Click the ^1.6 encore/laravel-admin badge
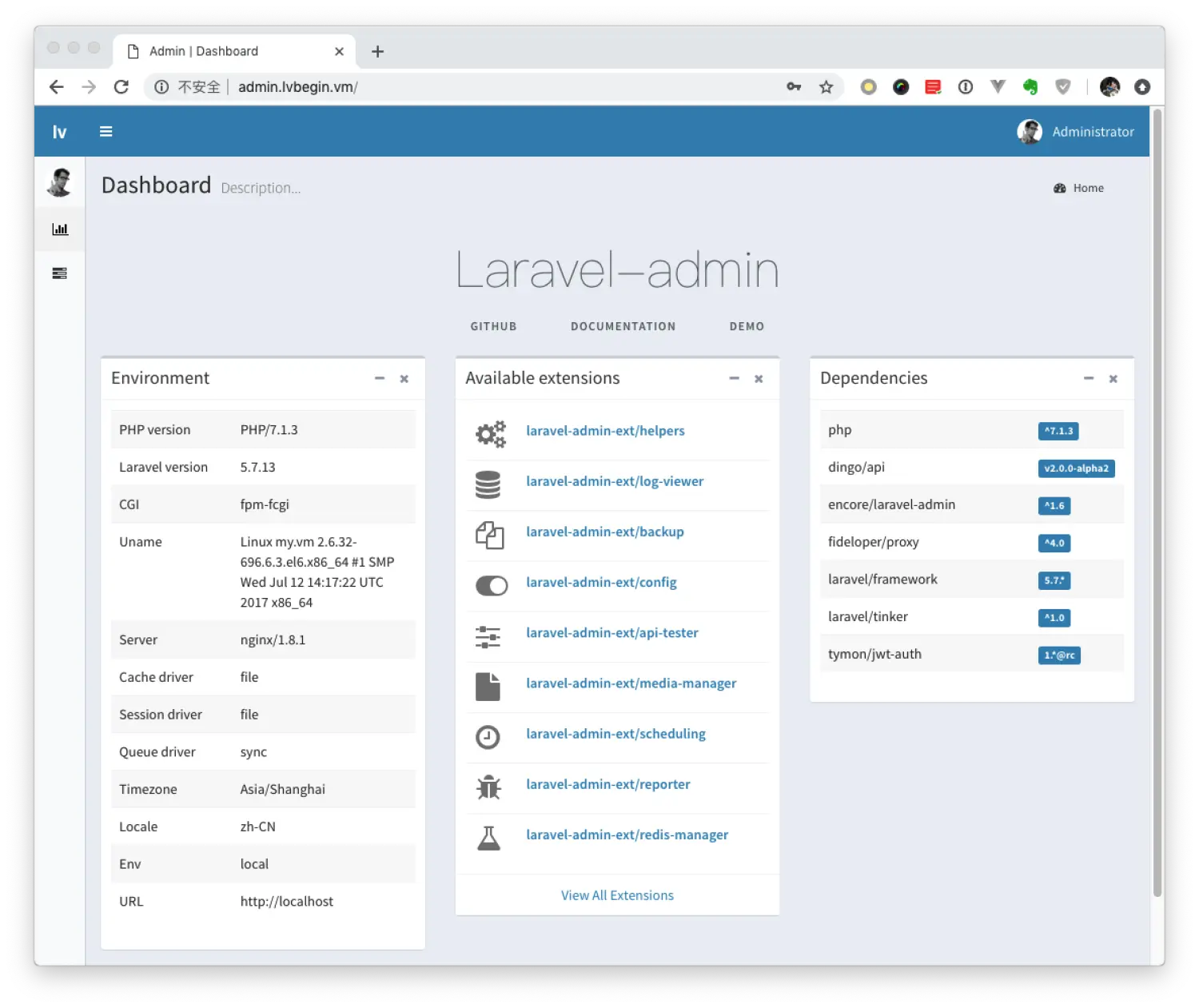1199x1008 pixels. pyautogui.click(x=1054, y=506)
